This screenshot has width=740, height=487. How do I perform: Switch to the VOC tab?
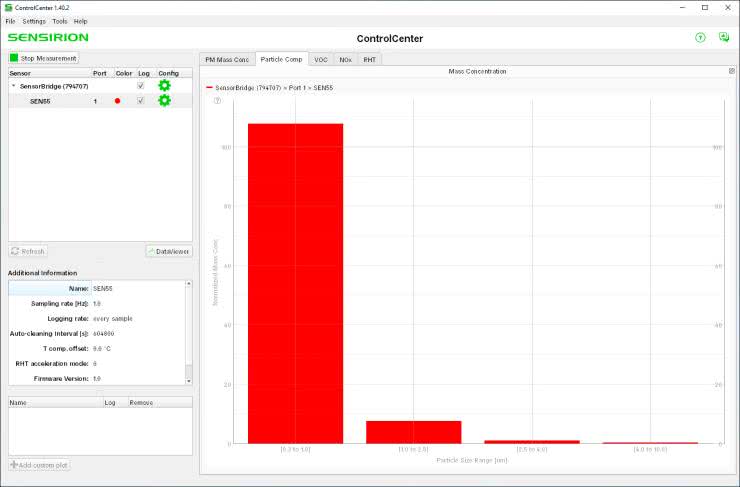tap(320, 60)
